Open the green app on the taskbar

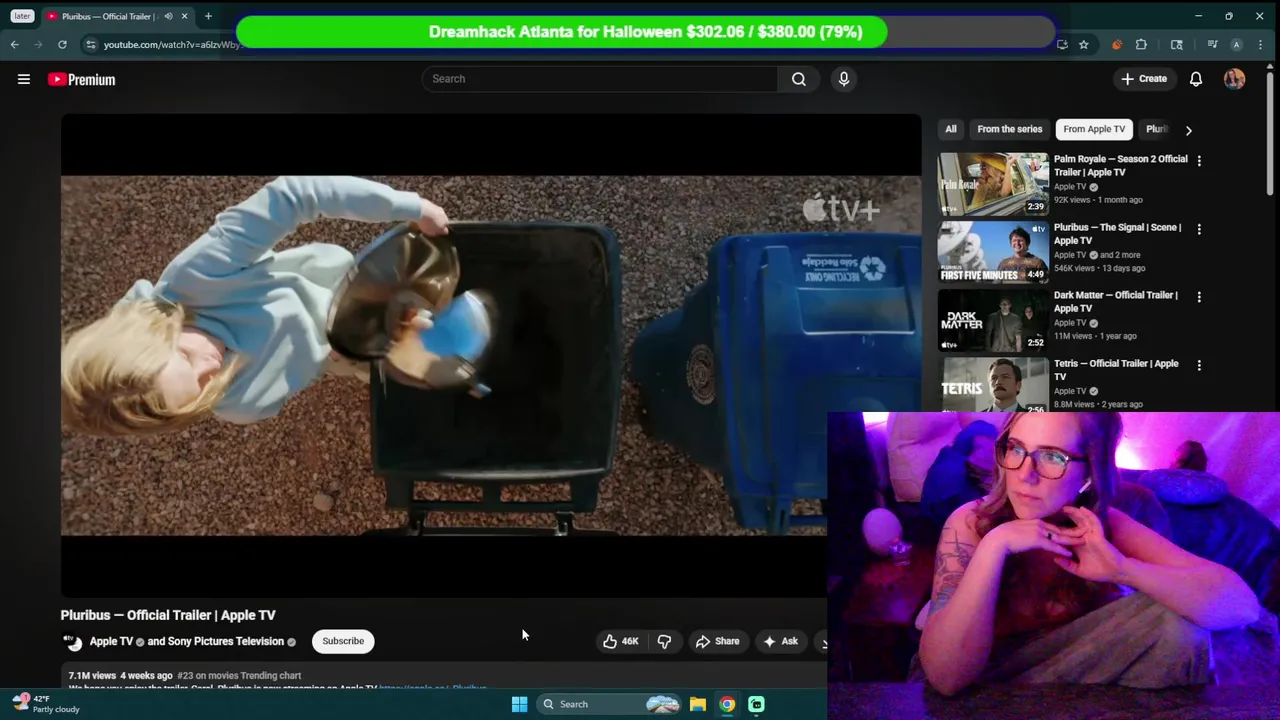tap(757, 704)
